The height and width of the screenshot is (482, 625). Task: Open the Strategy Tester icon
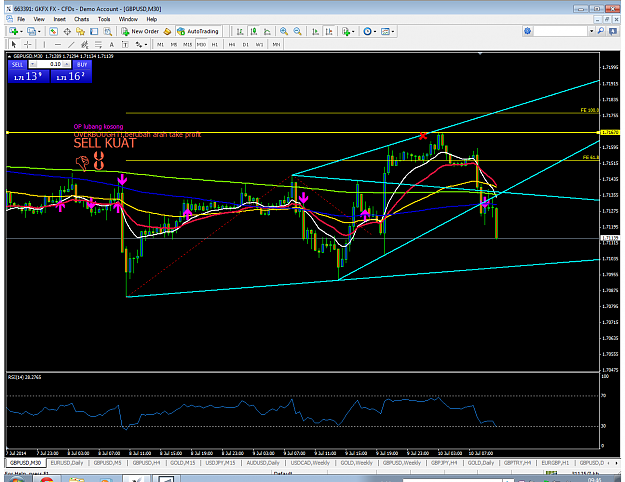(108, 31)
